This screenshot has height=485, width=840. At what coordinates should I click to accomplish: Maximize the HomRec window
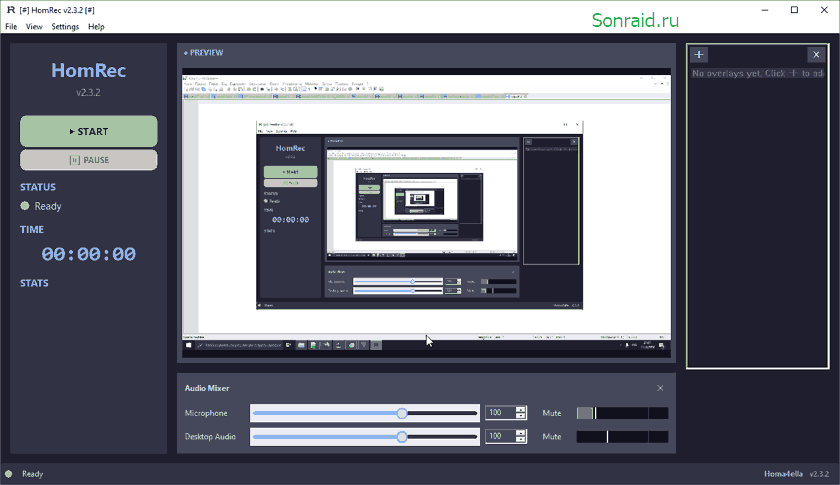click(x=794, y=10)
